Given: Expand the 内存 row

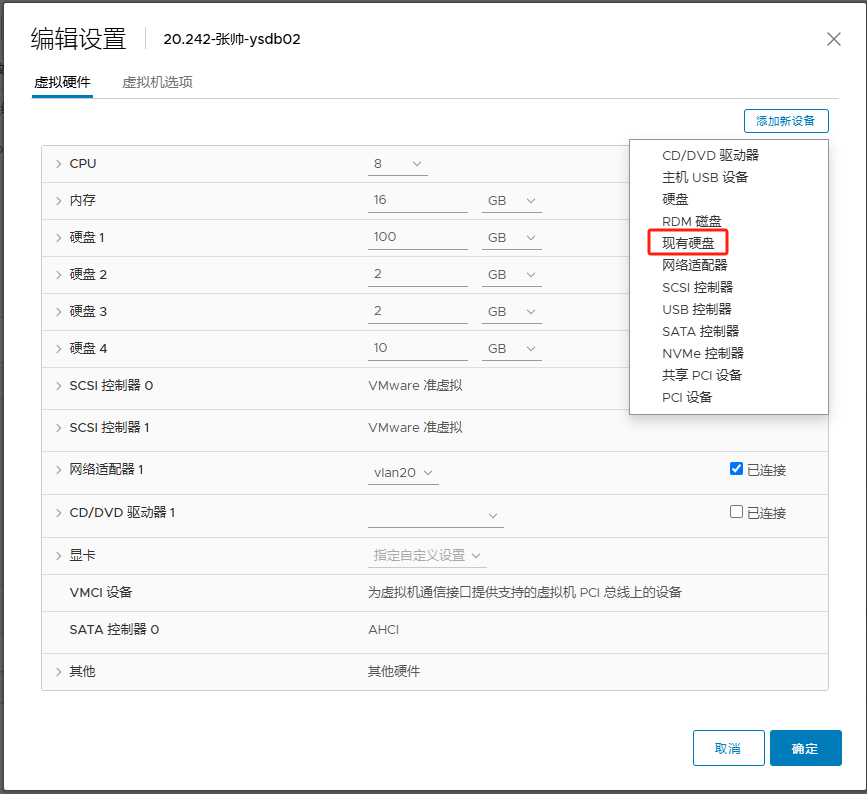Looking at the screenshot, I should [x=59, y=201].
